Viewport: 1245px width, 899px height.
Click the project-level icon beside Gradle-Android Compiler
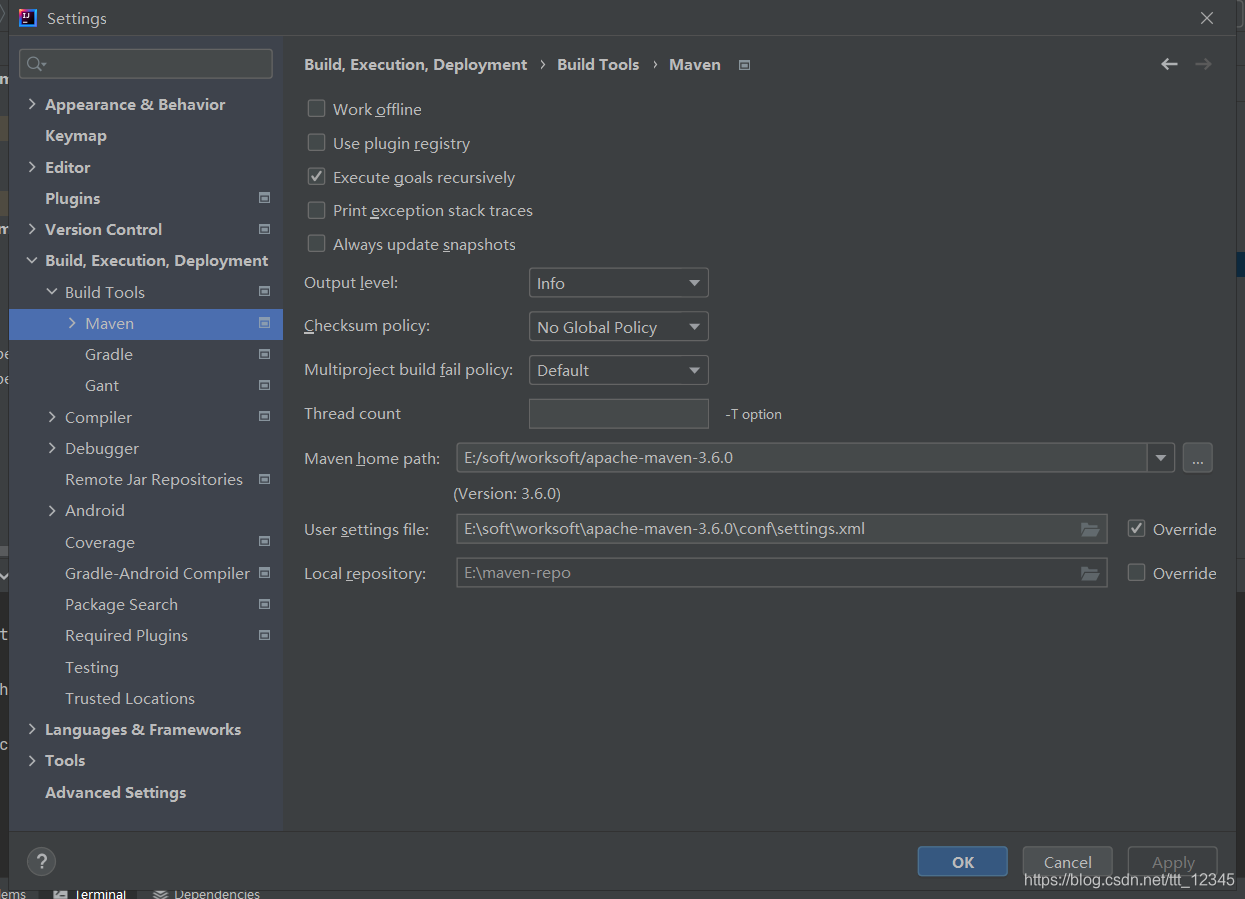coord(264,573)
